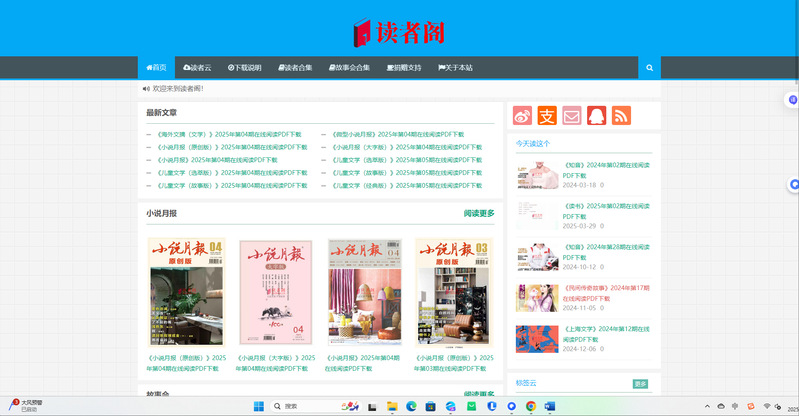
Task: Open Microsoft Edge from the taskbar
Action: [x=411, y=406]
